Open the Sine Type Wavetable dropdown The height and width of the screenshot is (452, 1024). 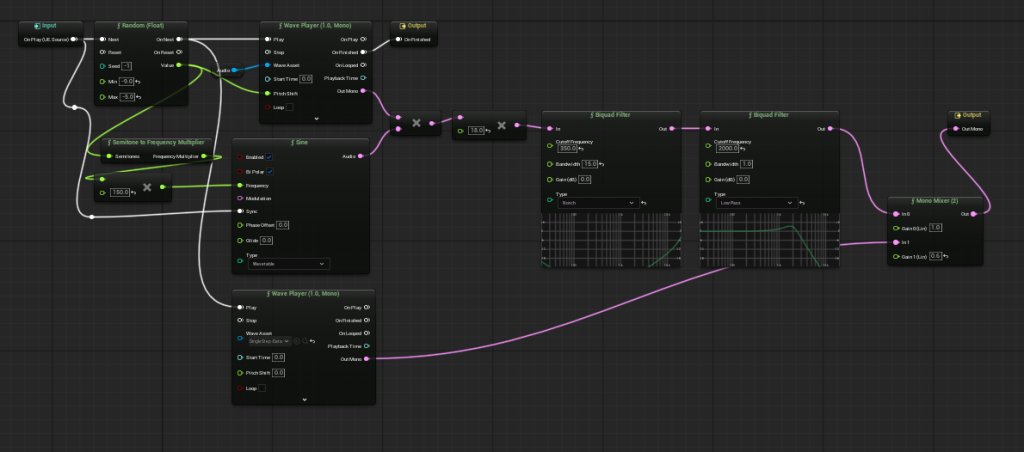coord(288,264)
